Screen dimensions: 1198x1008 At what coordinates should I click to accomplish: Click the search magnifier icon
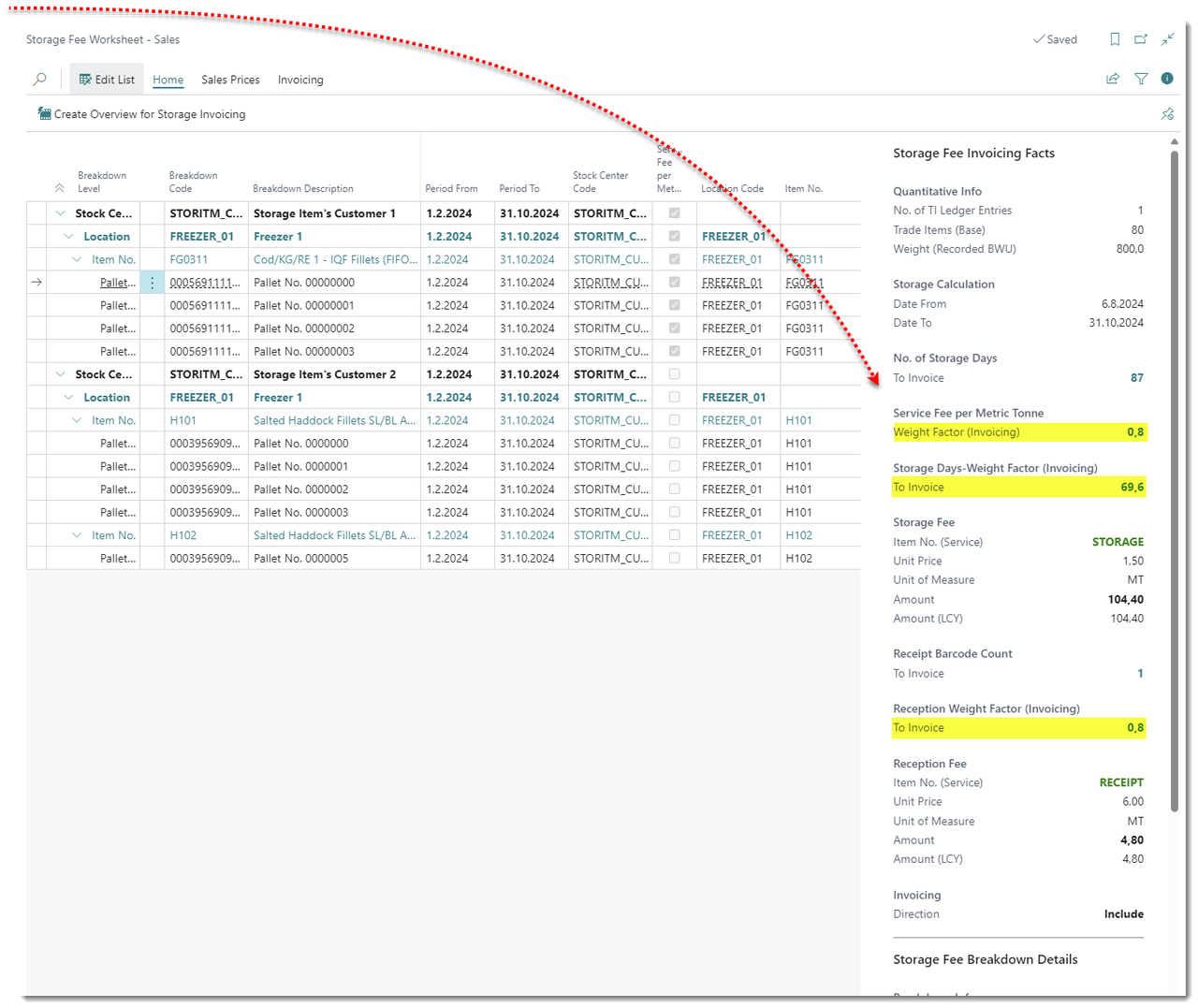coord(39,80)
